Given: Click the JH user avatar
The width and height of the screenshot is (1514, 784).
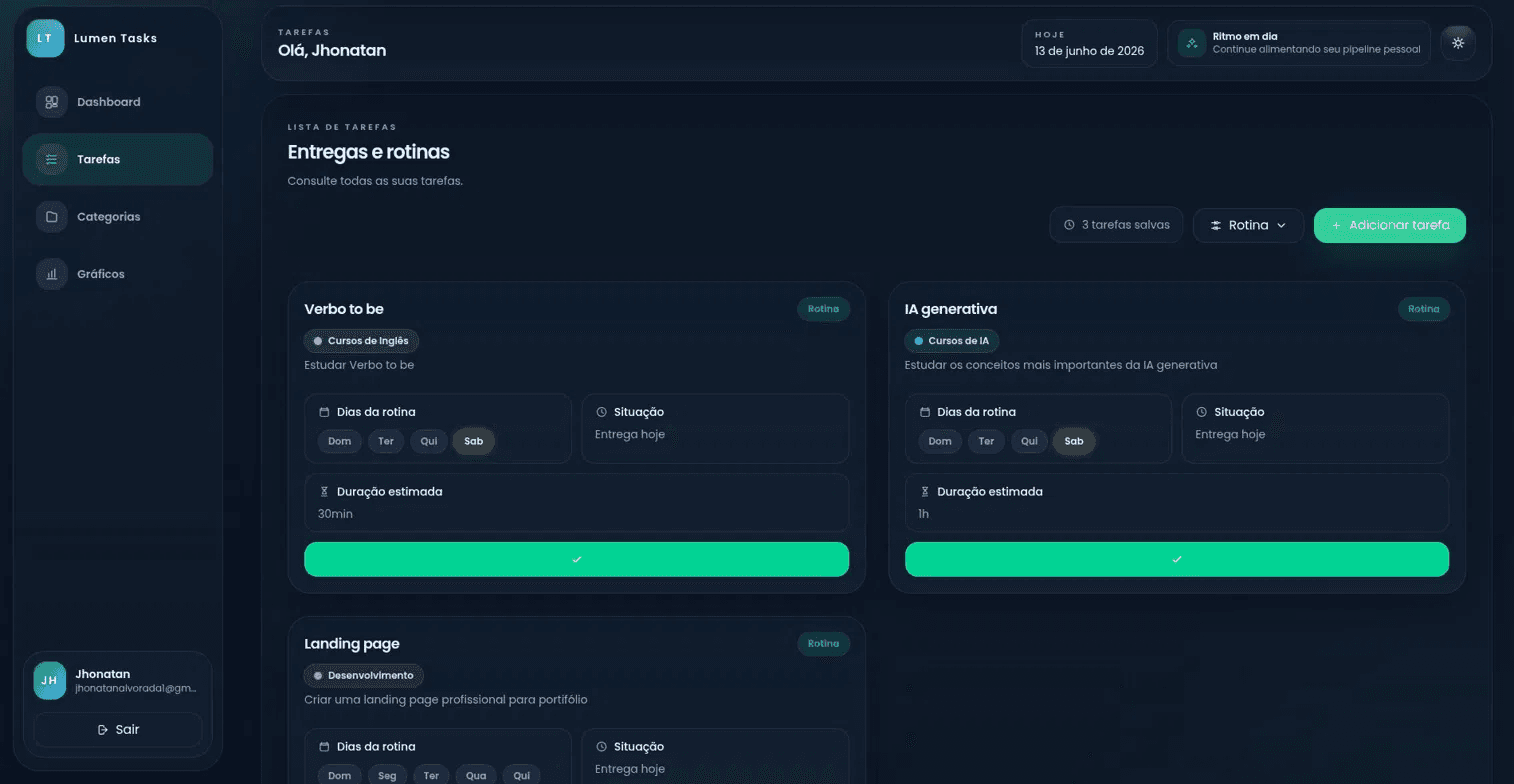Looking at the screenshot, I should coord(50,680).
